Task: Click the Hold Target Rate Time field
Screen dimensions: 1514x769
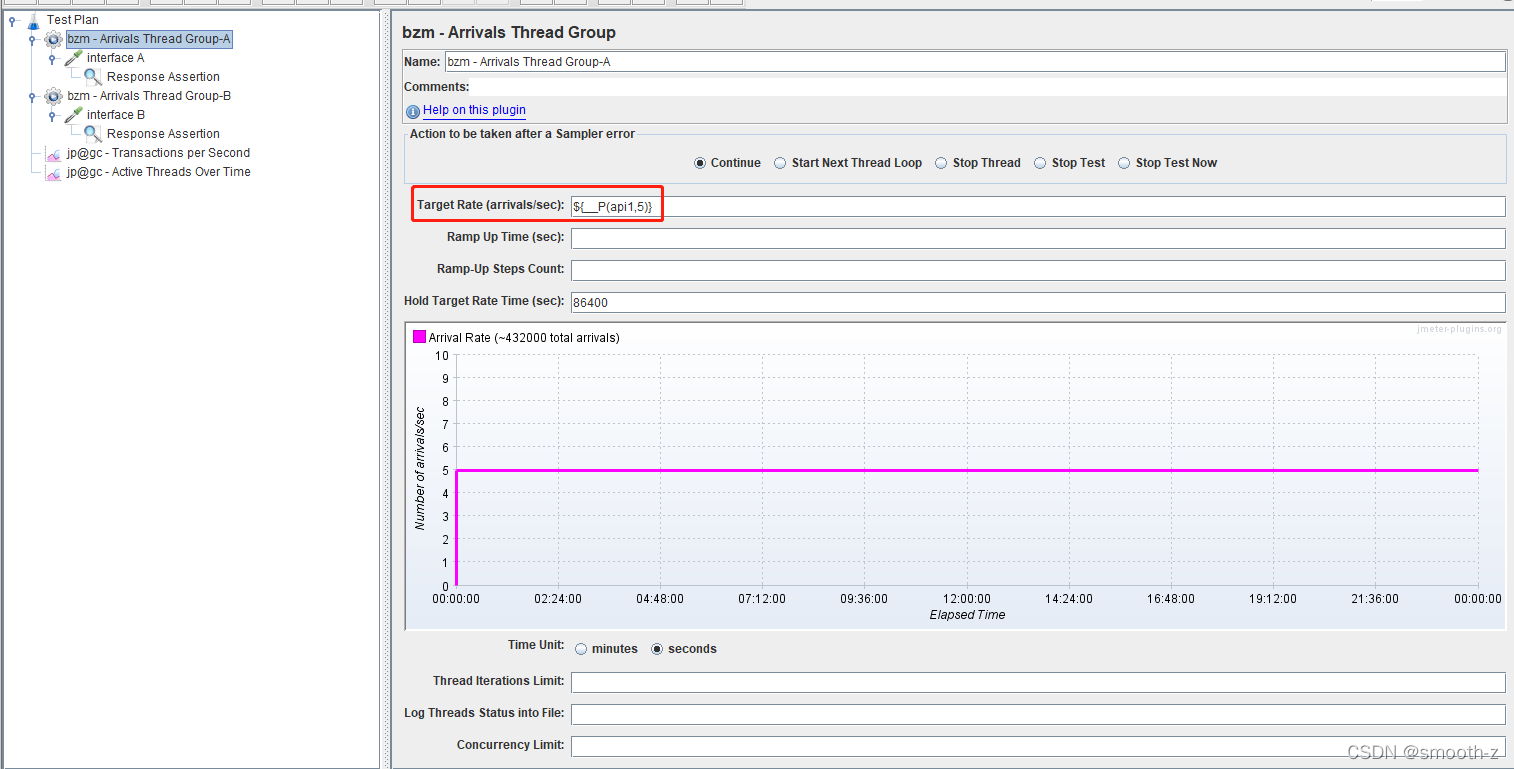Action: 1038,303
